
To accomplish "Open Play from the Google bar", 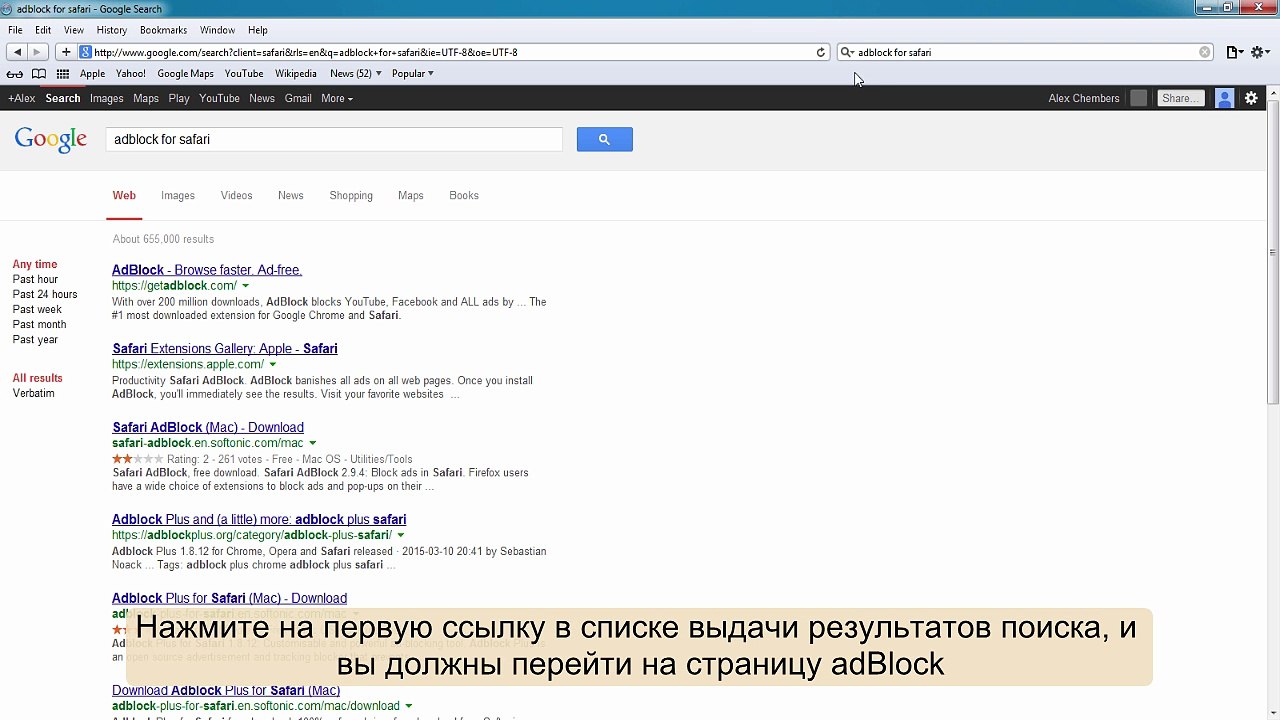I will 179,98.
